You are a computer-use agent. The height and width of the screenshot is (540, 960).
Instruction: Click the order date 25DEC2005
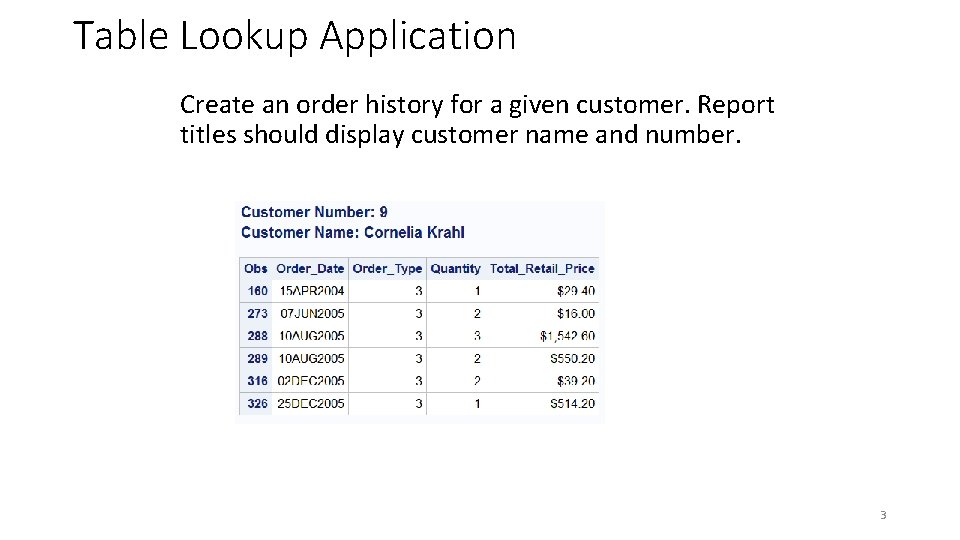[x=310, y=403]
